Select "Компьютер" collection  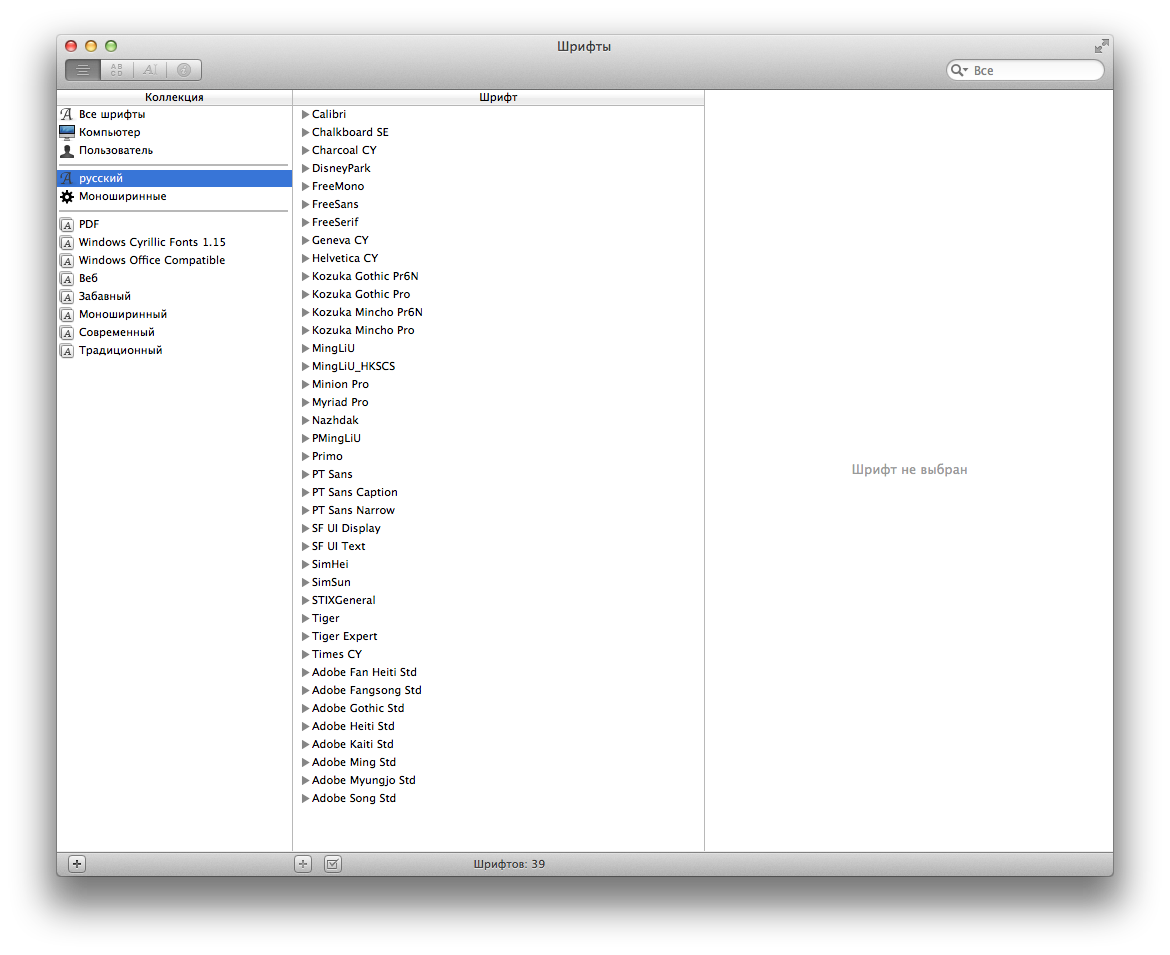coord(175,132)
